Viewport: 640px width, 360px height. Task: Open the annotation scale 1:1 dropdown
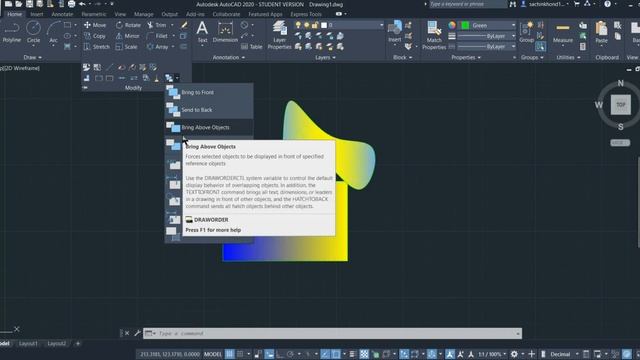492,354
